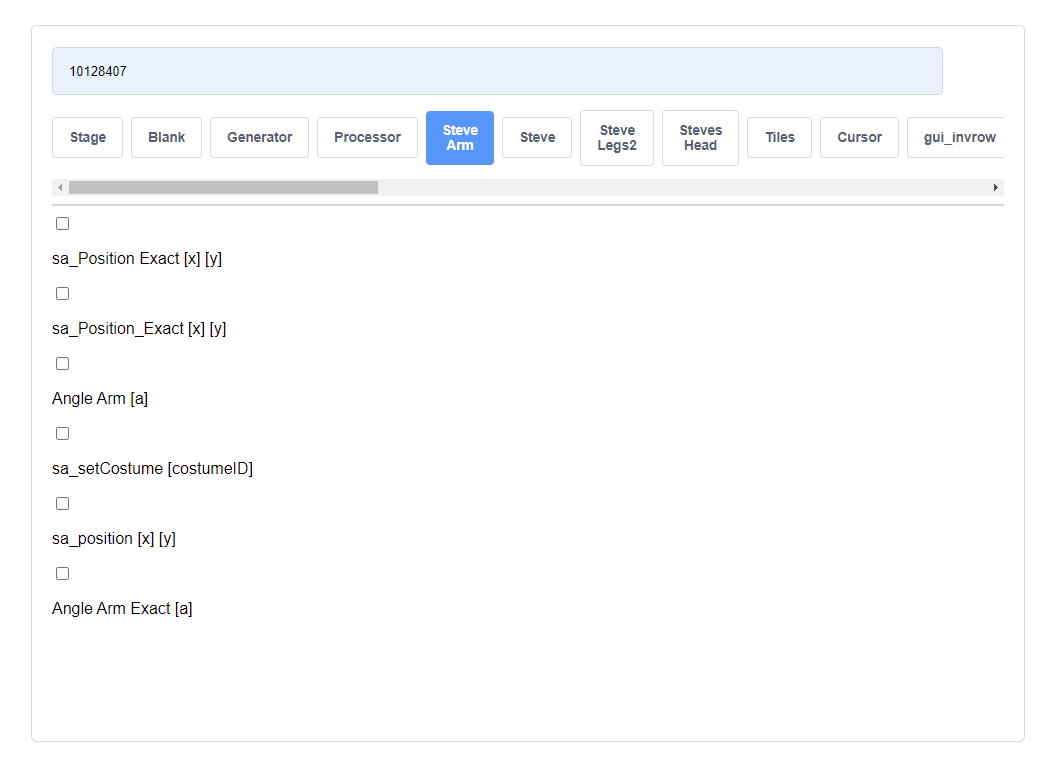Check the sa_Position Exact checkbox
Image resolution: width=1060 pixels, height=772 pixels.
62,223
